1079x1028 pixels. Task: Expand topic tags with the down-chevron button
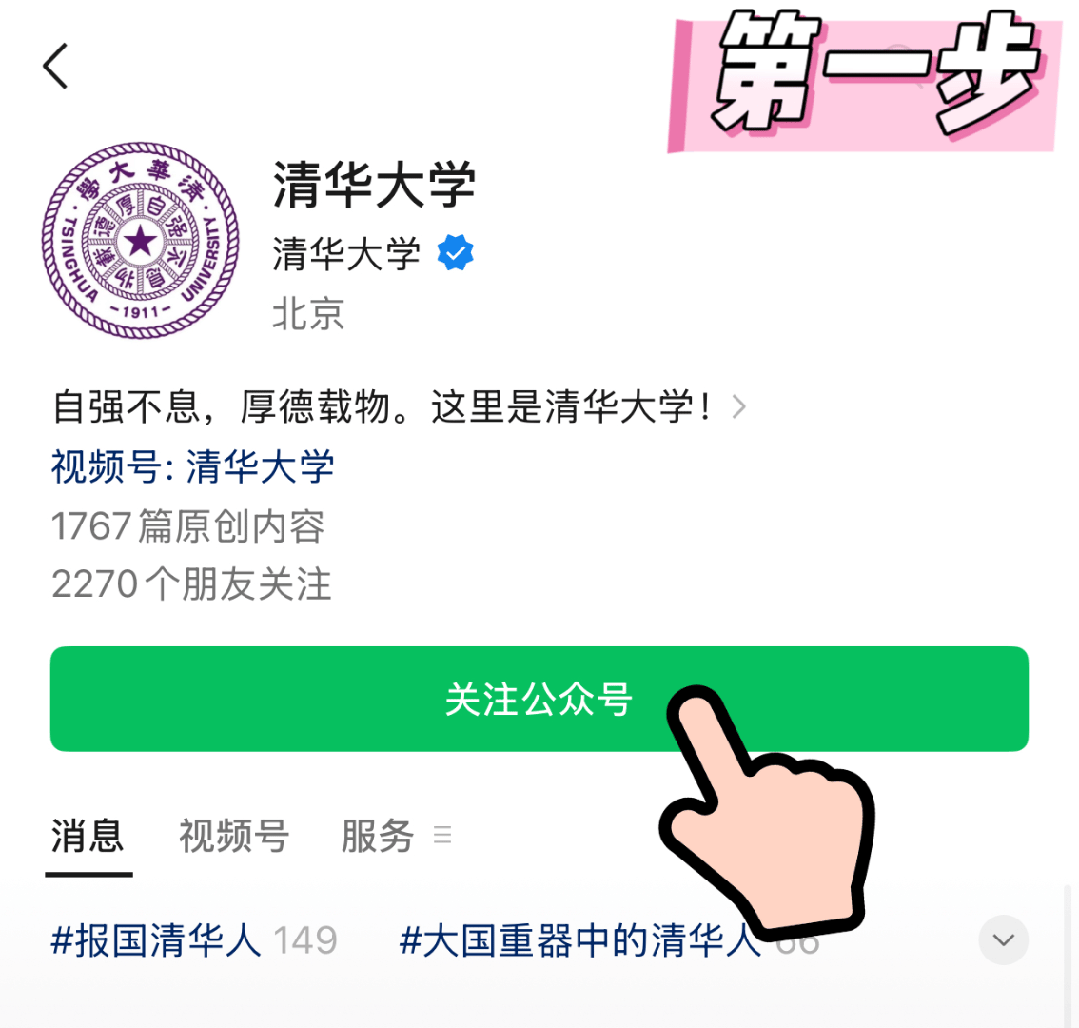tap(1003, 940)
